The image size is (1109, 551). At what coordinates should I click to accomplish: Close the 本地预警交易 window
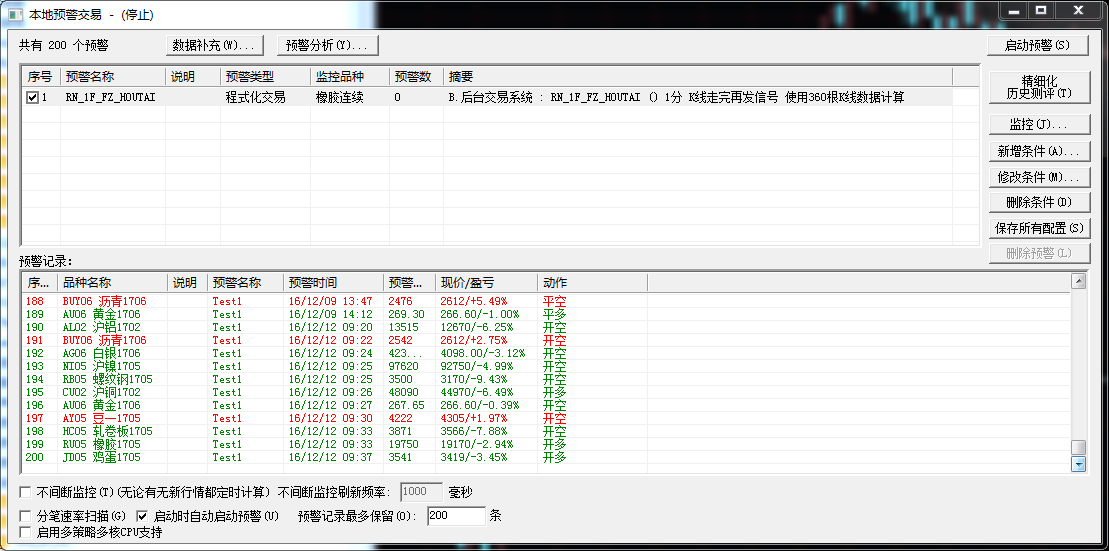1079,11
